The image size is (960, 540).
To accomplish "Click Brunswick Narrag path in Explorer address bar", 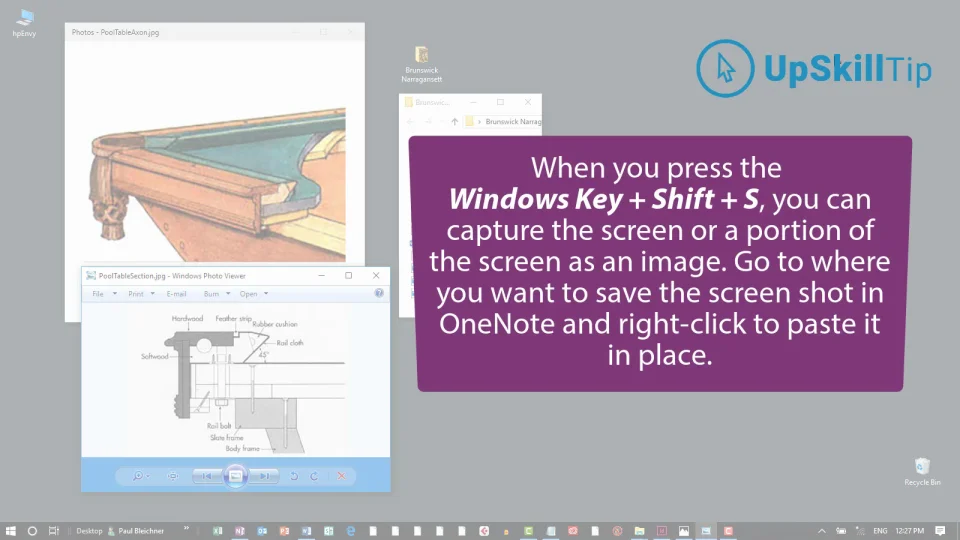I will 513,121.
